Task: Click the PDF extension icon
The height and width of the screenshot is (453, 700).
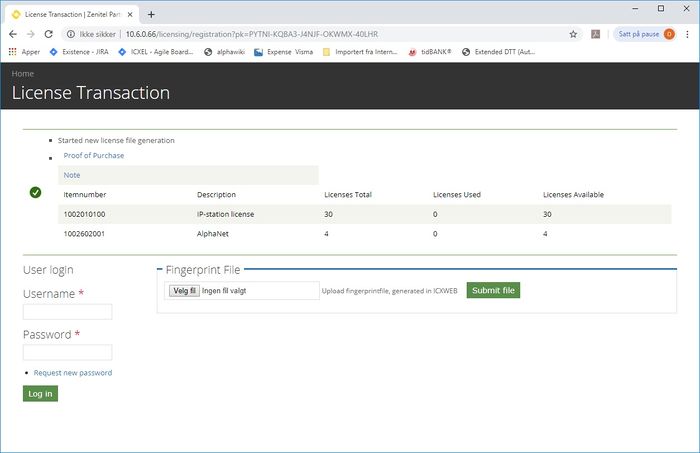Action: click(x=596, y=33)
